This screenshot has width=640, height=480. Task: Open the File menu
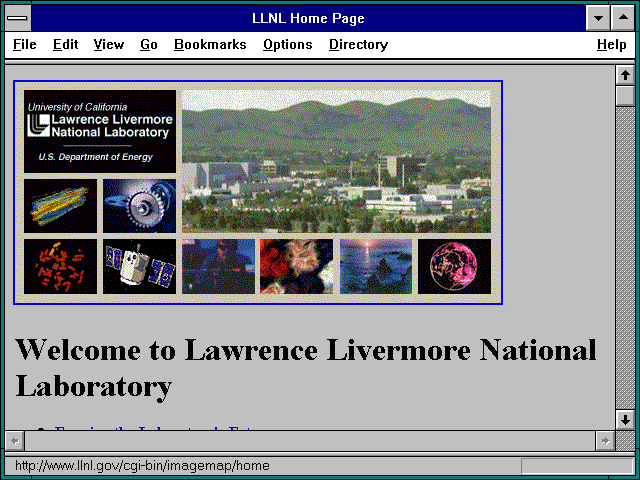point(24,44)
